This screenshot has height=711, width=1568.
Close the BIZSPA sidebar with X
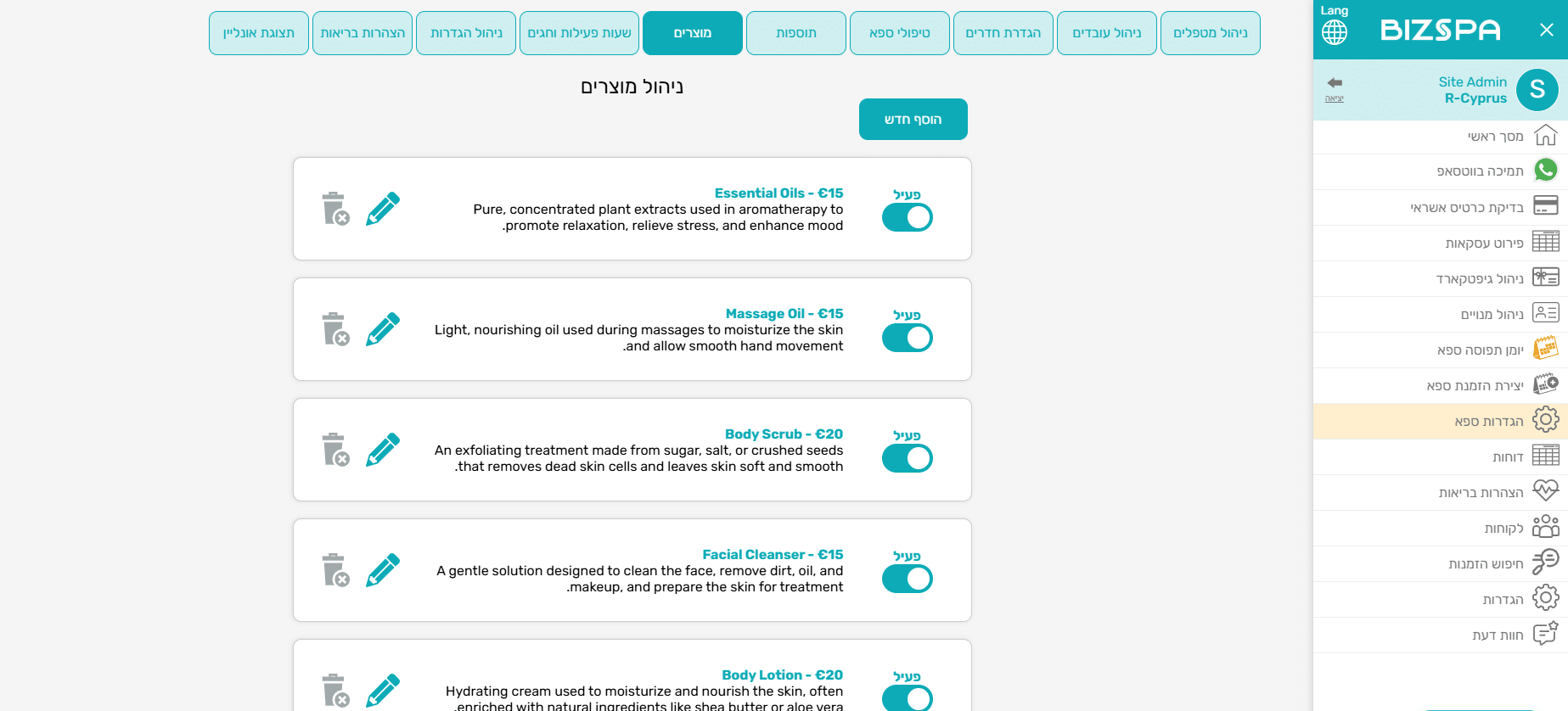[1546, 31]
